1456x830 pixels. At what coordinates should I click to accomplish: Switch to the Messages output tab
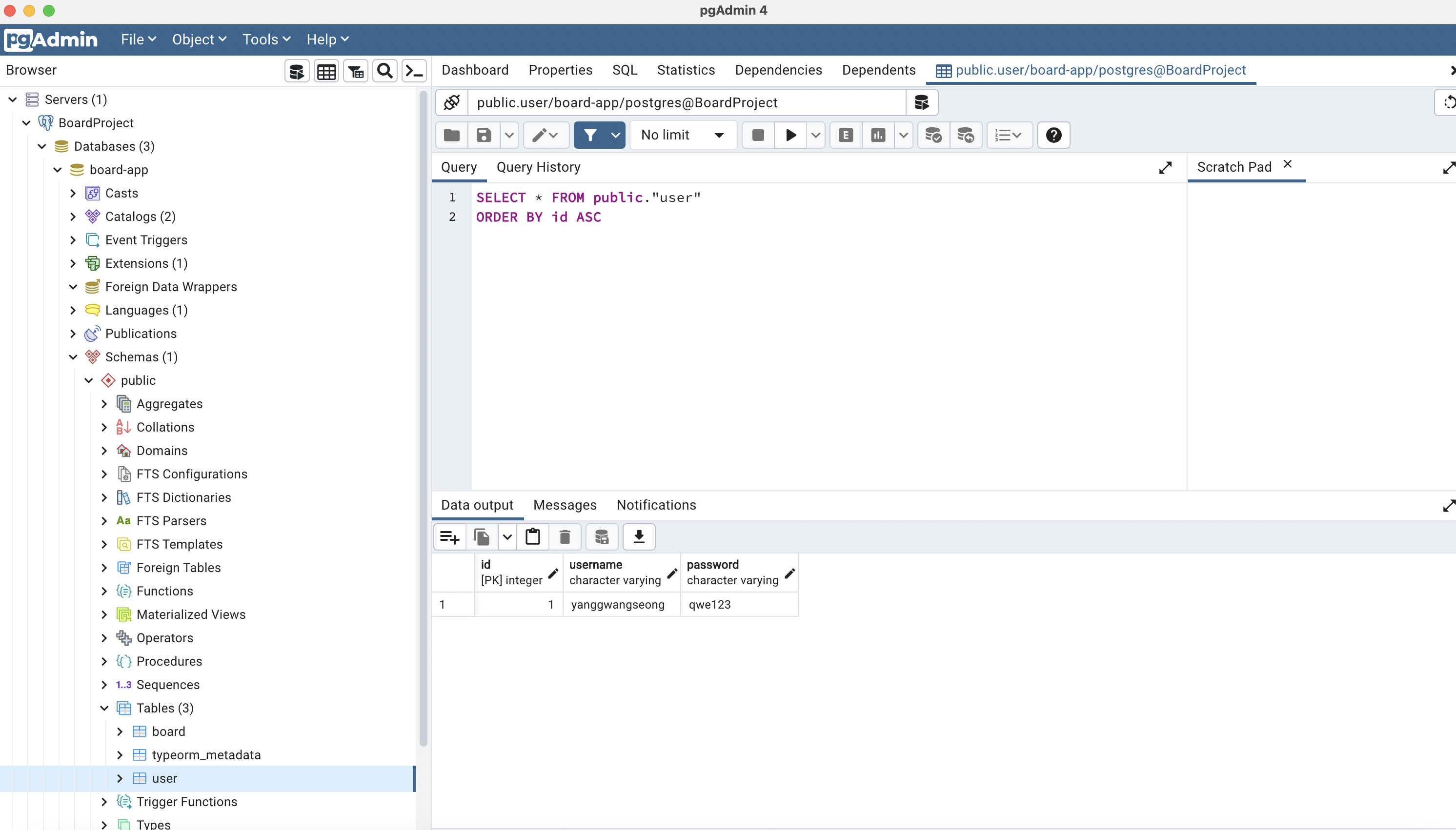(x=564, y=505)
